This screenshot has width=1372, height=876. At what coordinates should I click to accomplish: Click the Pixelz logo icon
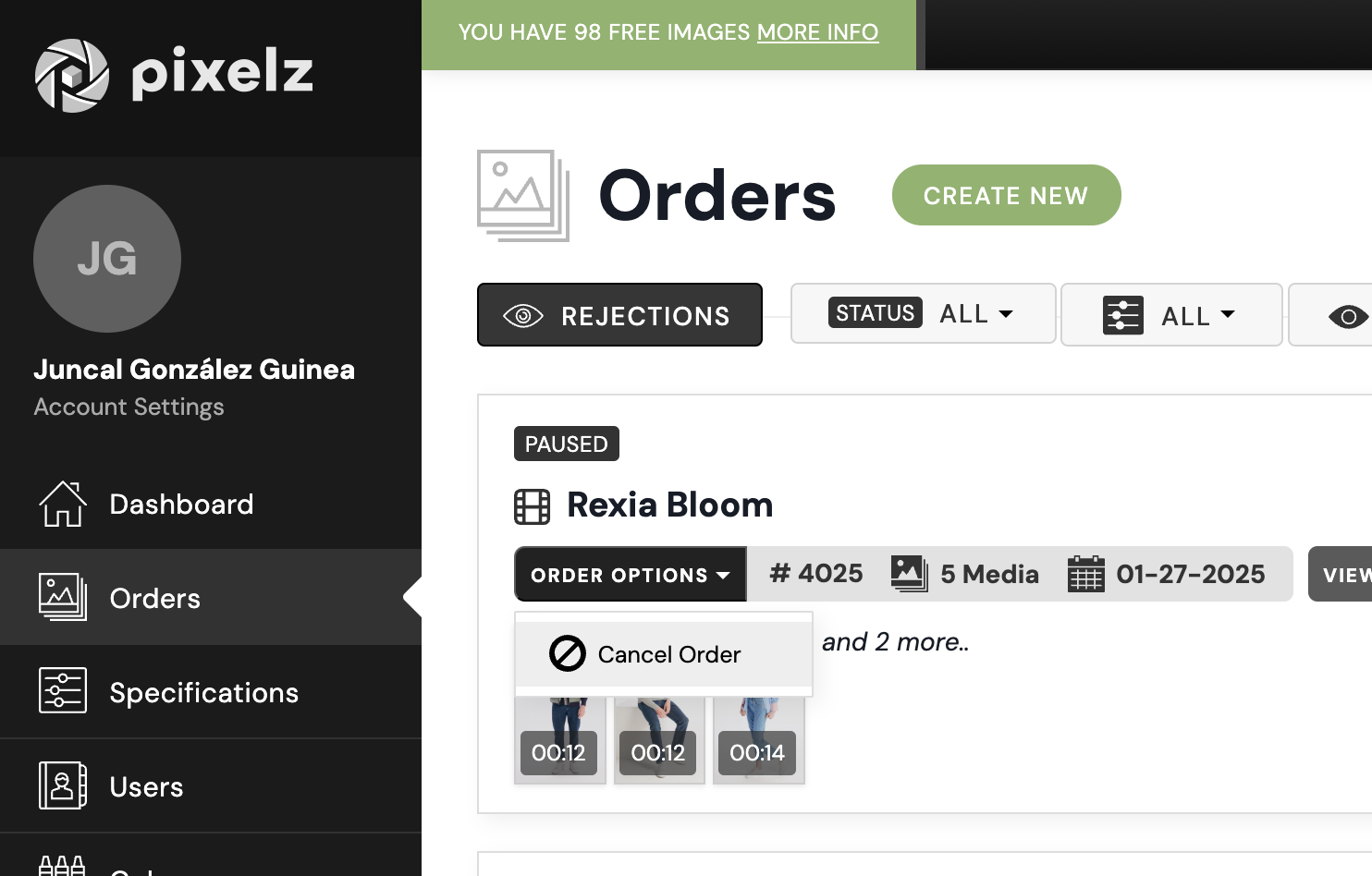[x=71, y=75]
